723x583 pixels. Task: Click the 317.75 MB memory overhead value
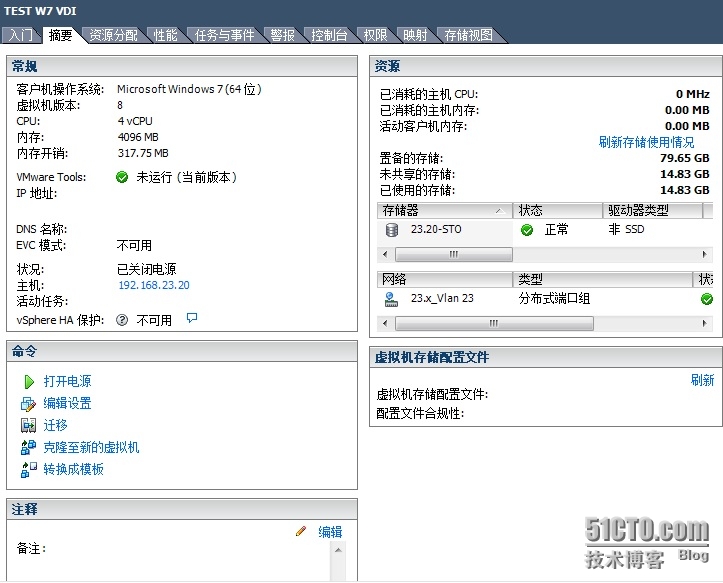click(x=143, y=153)
